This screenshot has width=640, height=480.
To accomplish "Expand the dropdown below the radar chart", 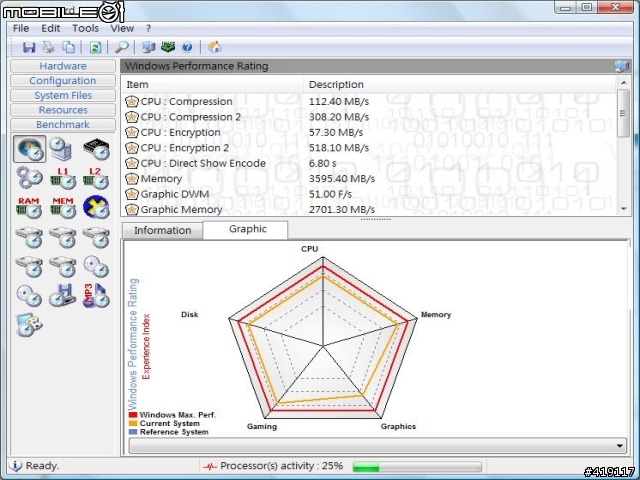I will (x=619, y=446).
